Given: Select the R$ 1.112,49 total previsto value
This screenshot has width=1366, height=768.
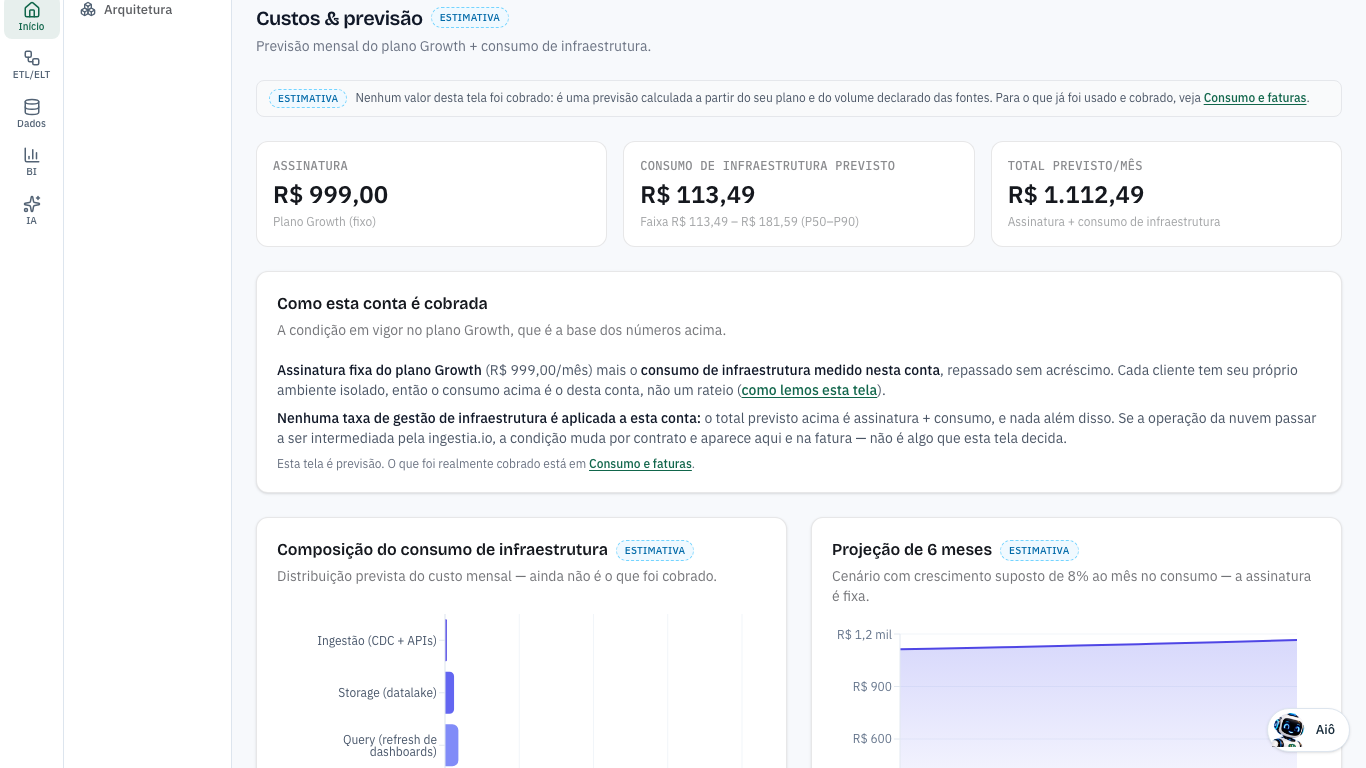Looking at the screenshot, I should tap(1076, 195).
